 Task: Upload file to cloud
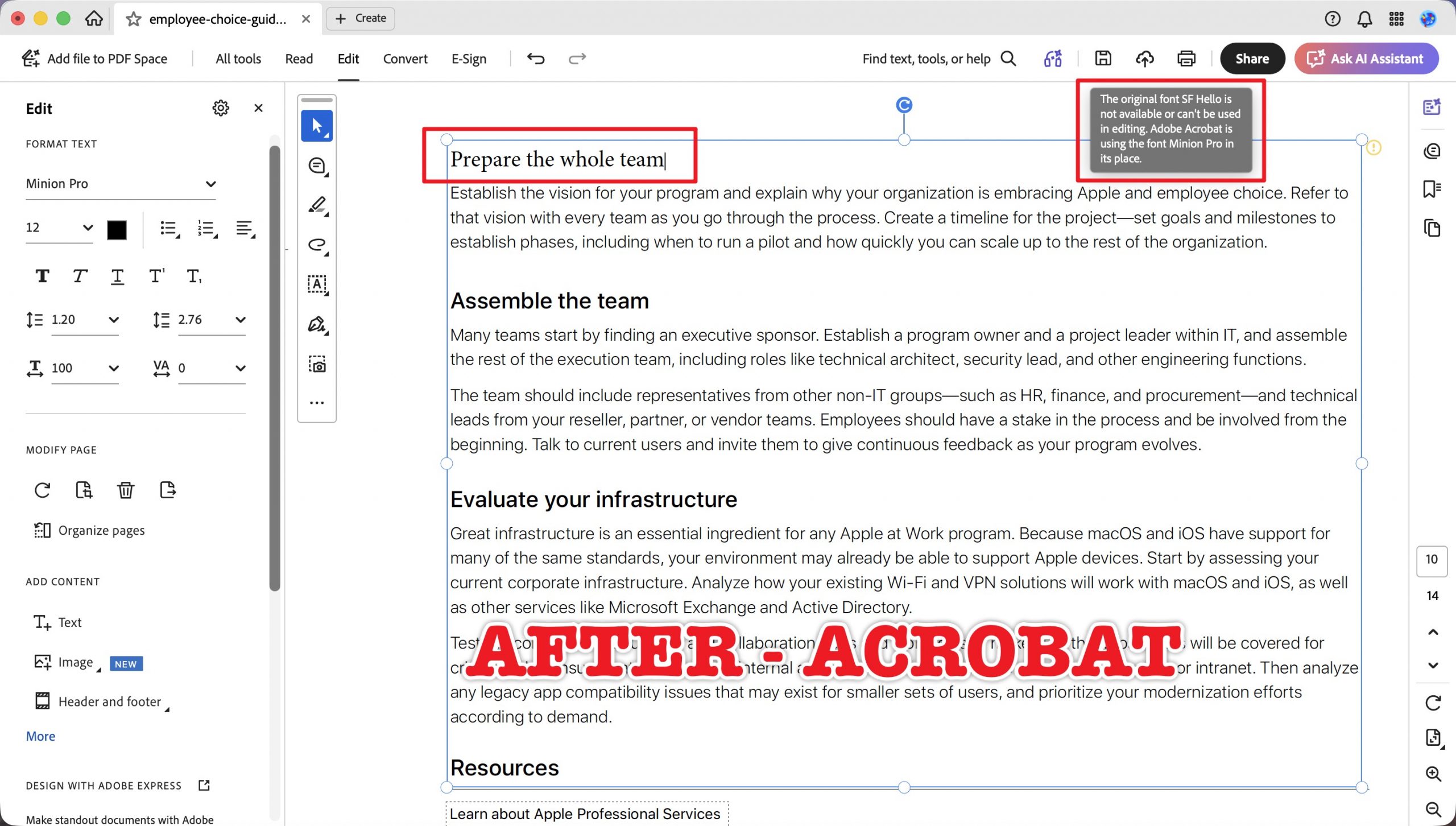click(1145, 59)
